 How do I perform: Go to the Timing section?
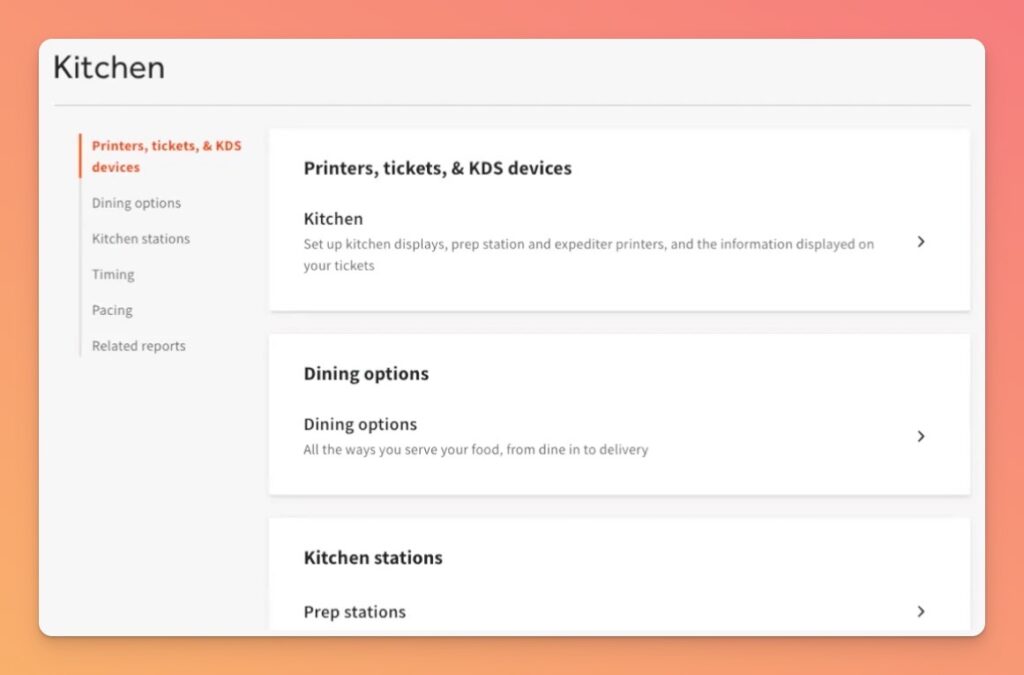pos(112,275)
